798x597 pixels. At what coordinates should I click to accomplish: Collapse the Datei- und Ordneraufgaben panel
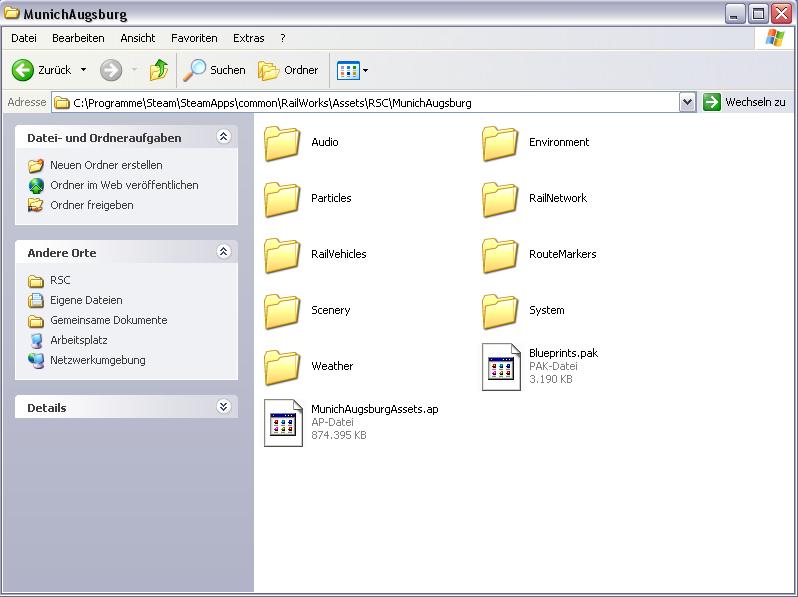(223, 137)
